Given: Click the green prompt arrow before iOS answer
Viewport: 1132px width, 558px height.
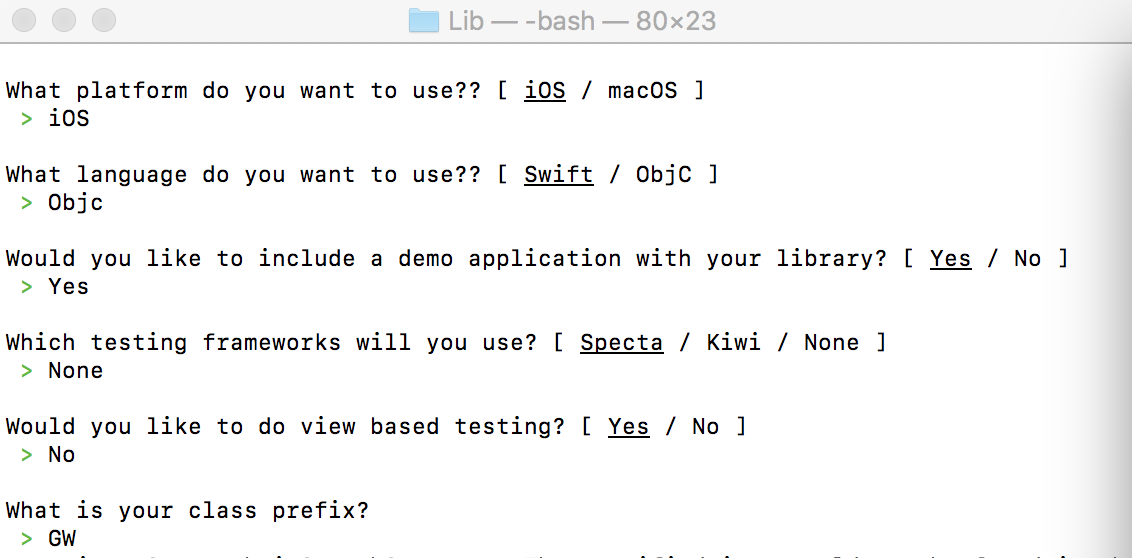Looking at the screenshot, I should 27,119.
